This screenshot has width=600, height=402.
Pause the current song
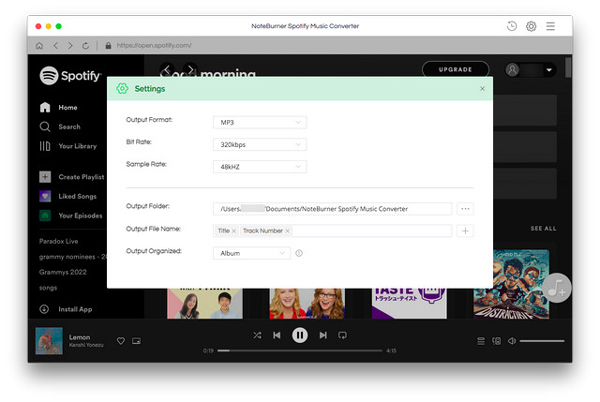[x=300, y=335]
